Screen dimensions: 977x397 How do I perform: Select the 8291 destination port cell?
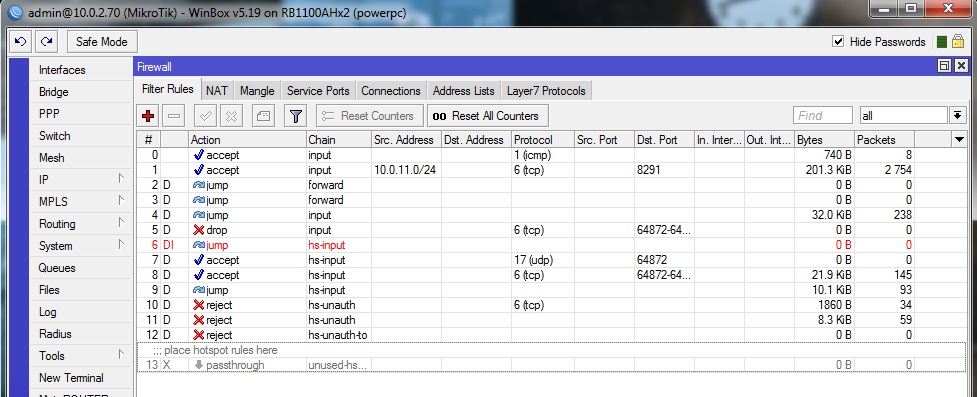point(664,170)
